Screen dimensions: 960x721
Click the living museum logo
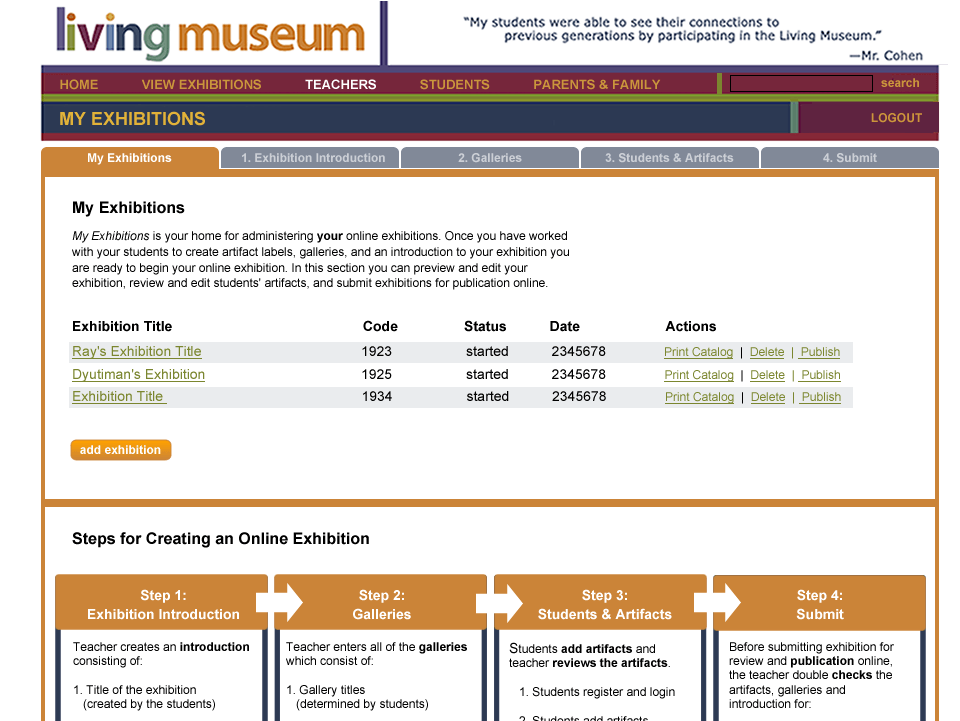[x=210, y=34]
